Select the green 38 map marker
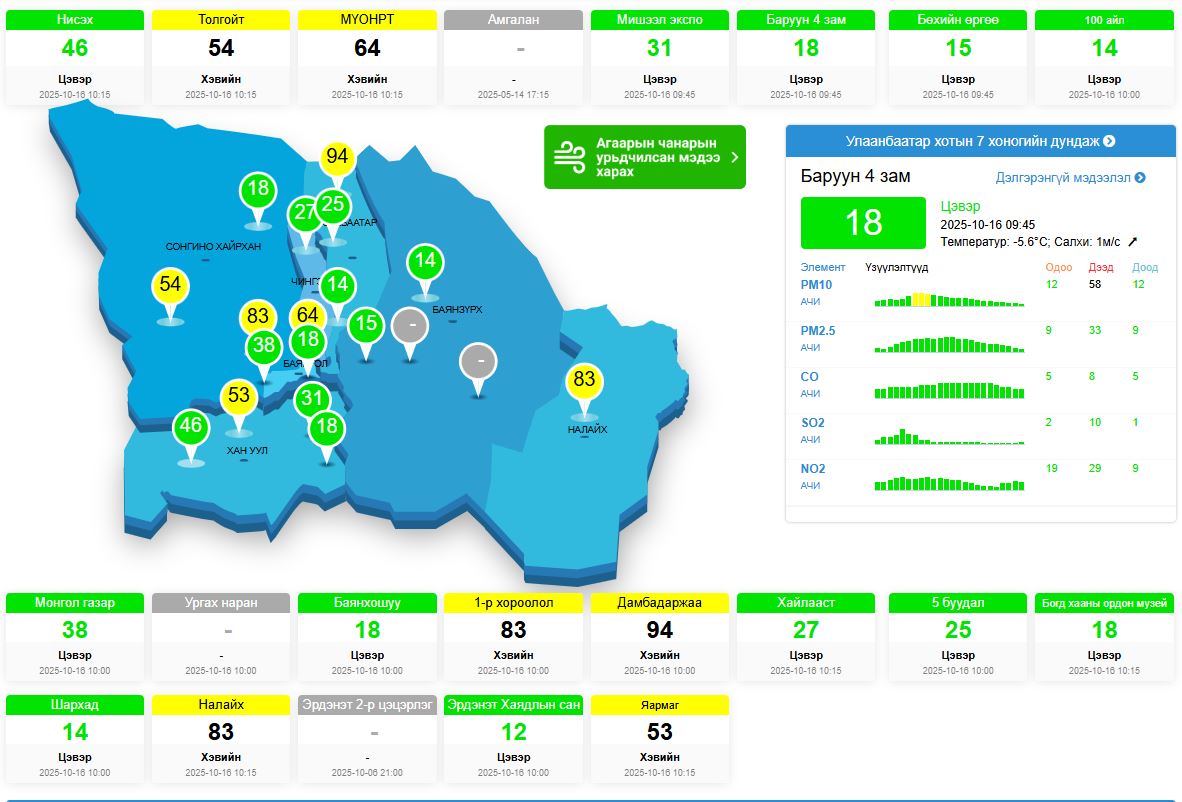1182x802 pixels. [x=263, y=346]
